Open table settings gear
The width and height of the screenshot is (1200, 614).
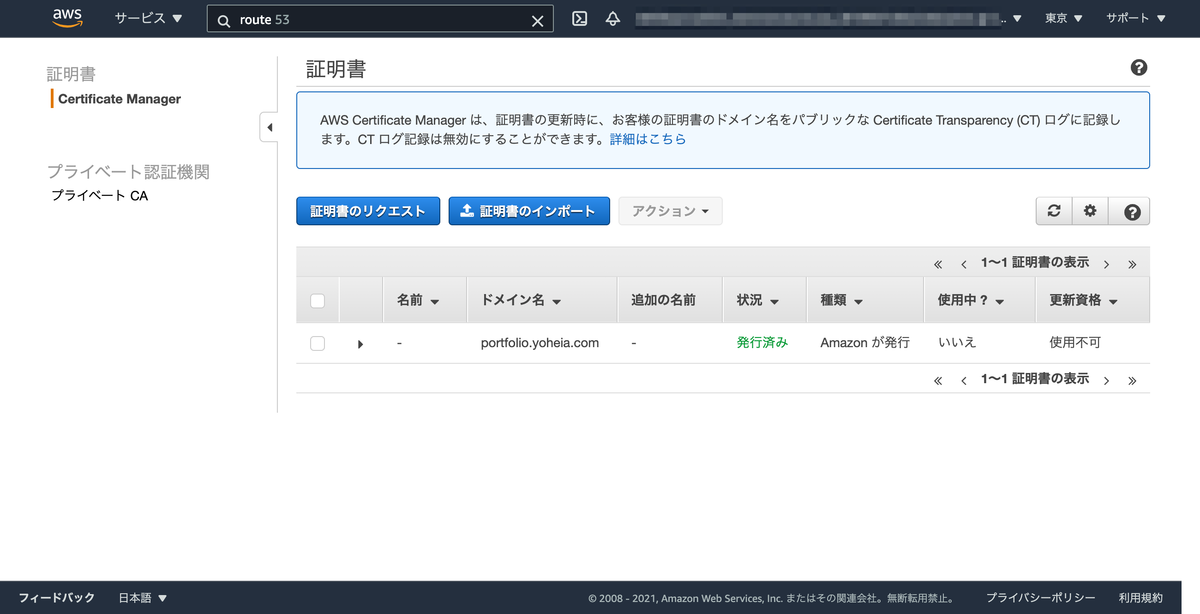[1091, 211]
